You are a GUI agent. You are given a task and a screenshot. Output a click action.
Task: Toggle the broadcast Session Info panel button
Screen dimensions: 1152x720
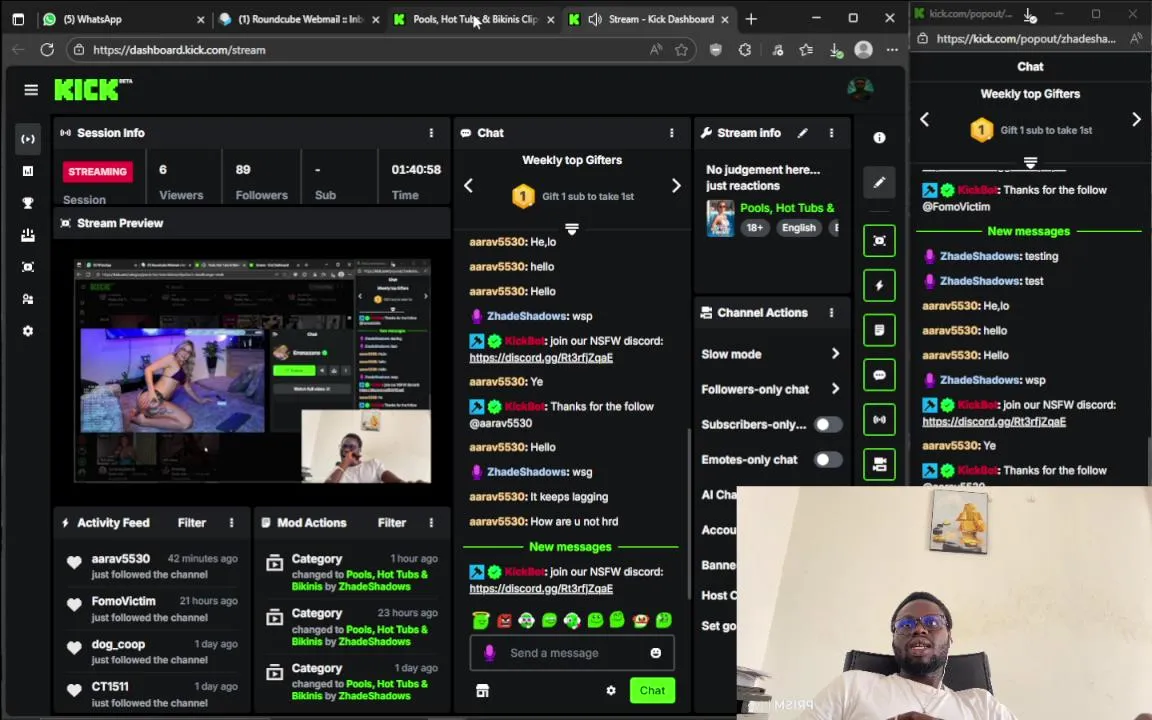coord(879,420)
